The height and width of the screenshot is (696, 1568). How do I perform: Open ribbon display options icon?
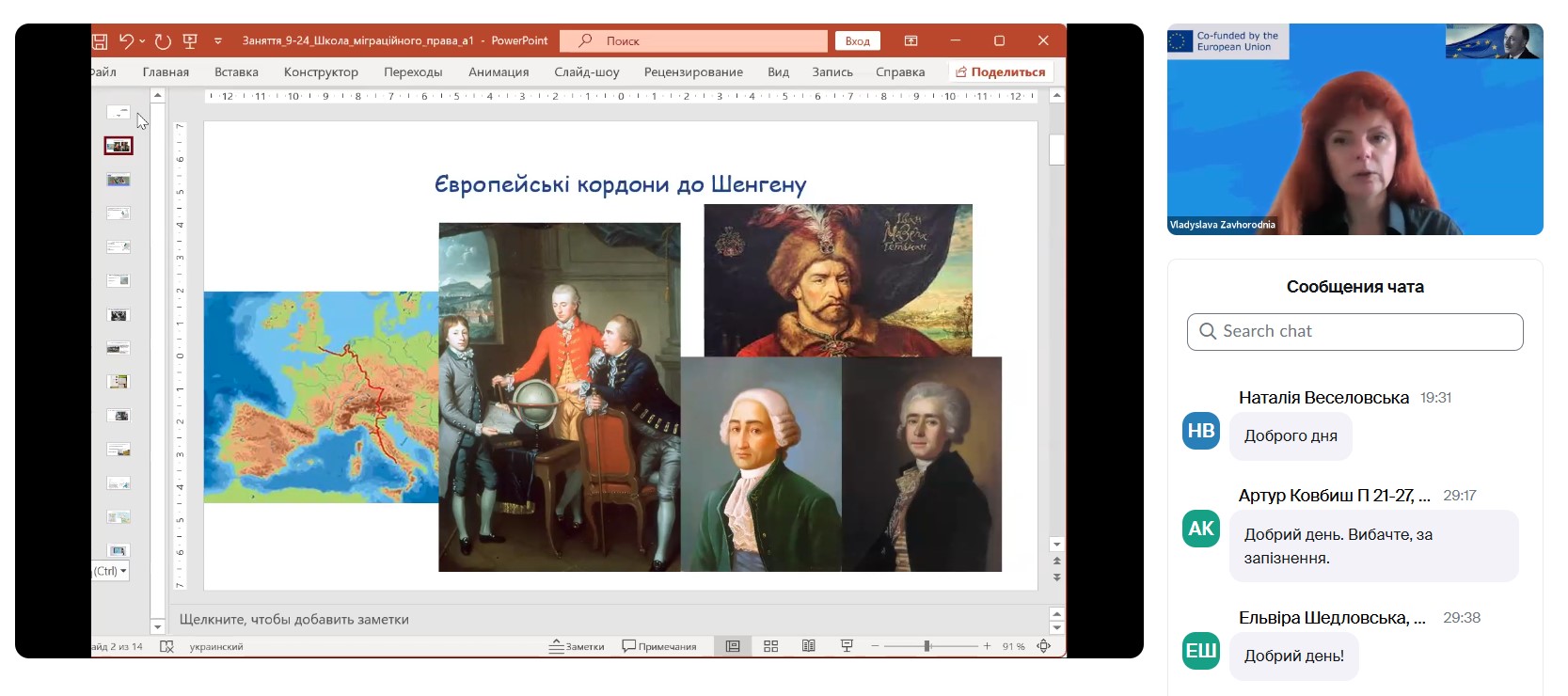tap(911, 40)
